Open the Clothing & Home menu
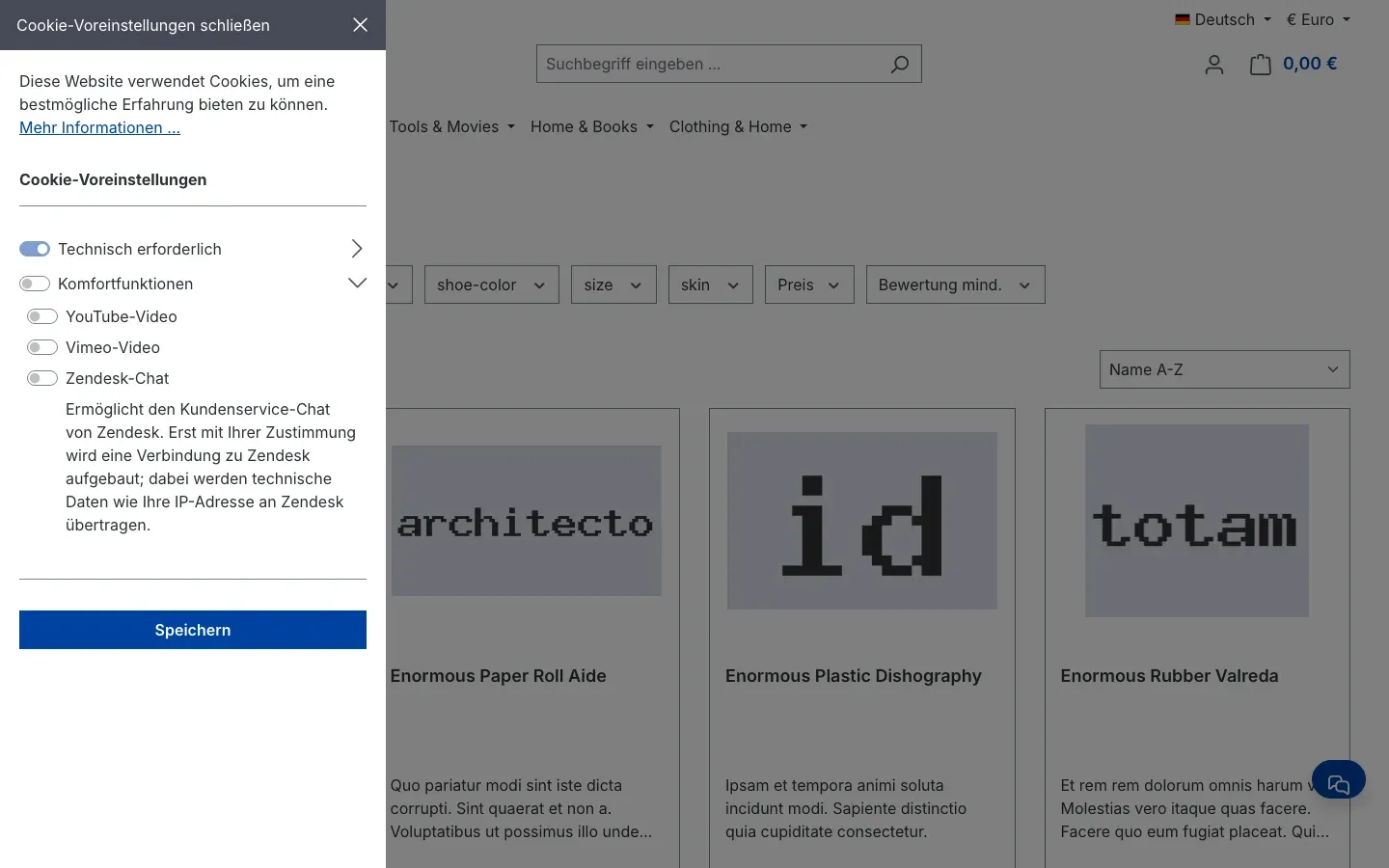Screen dimensions: 1389x868 coord(739,126)
